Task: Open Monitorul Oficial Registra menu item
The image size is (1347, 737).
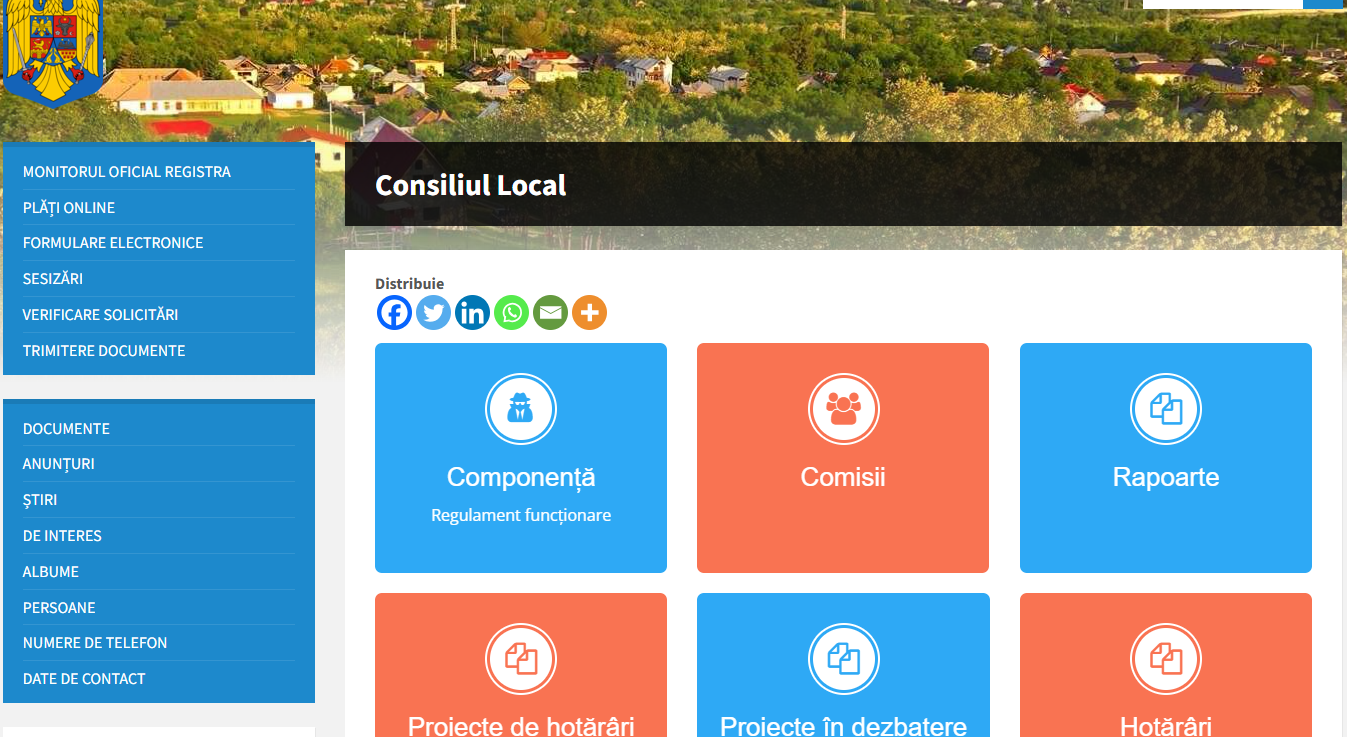Action: pyautogui.click(x=127, y=172)
